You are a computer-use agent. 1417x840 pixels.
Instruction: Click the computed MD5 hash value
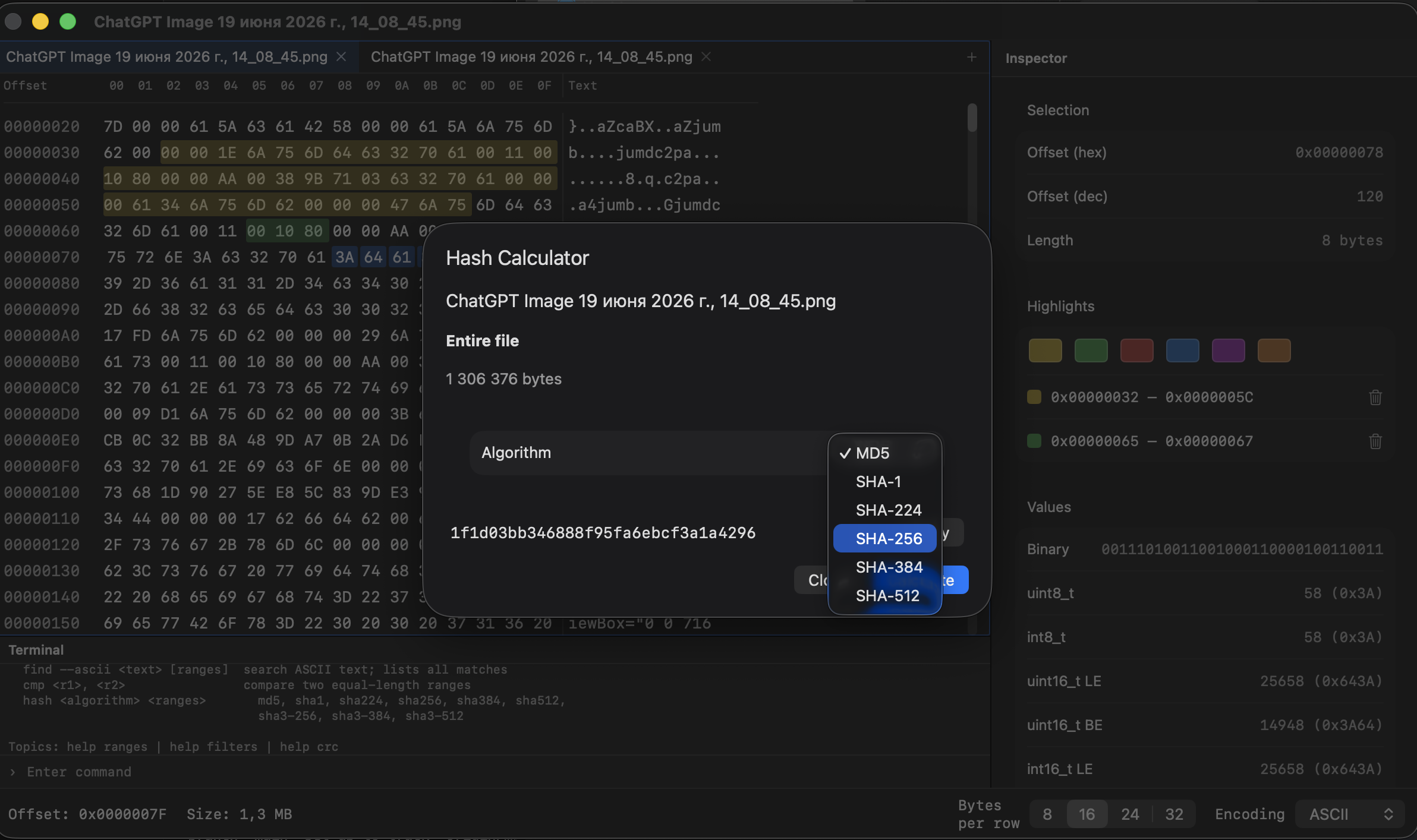603,533
